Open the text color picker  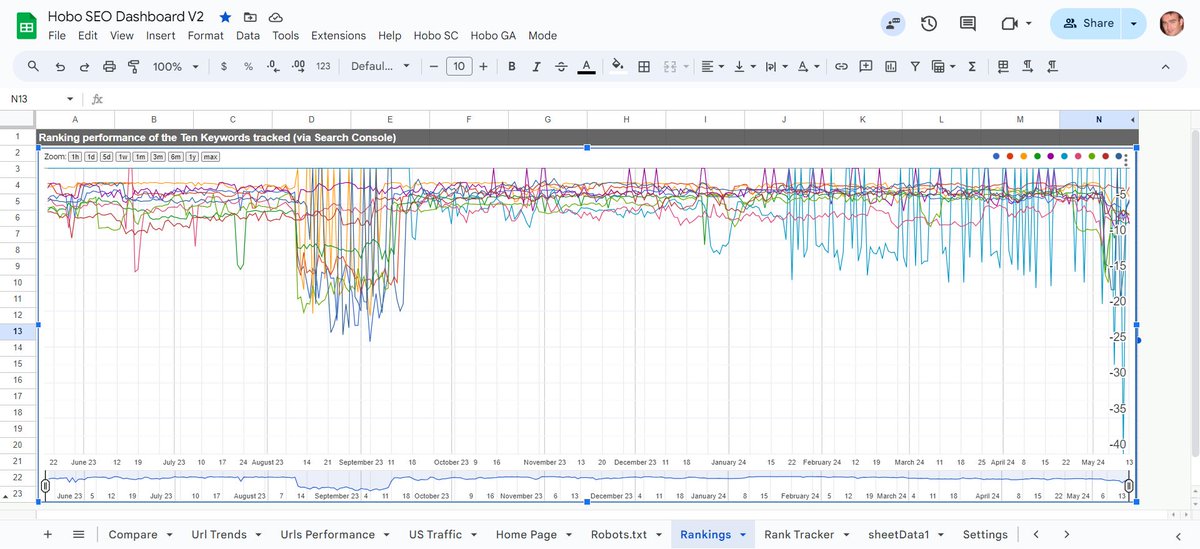(587, 66)
